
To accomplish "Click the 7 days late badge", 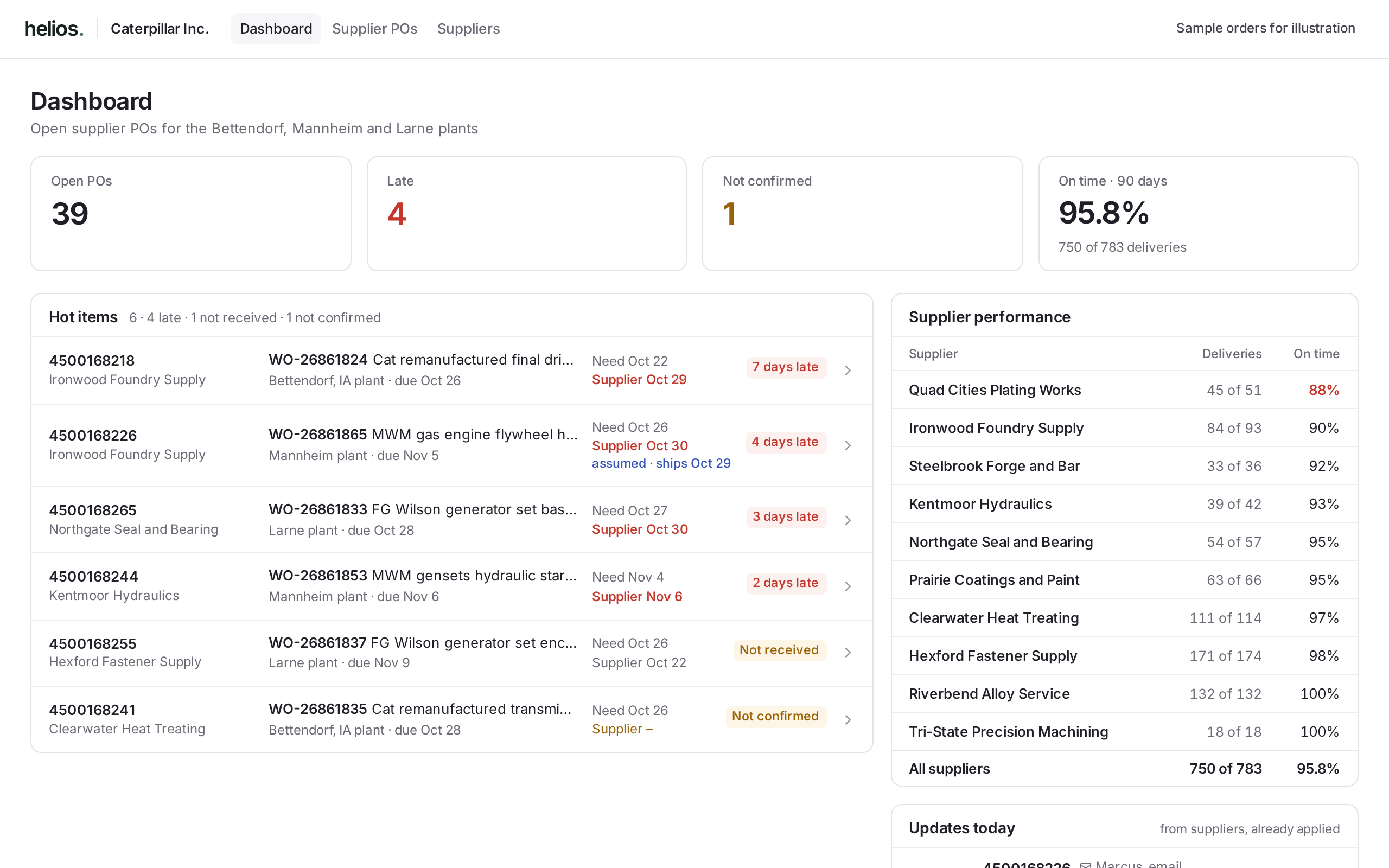I will coord(786,367).
